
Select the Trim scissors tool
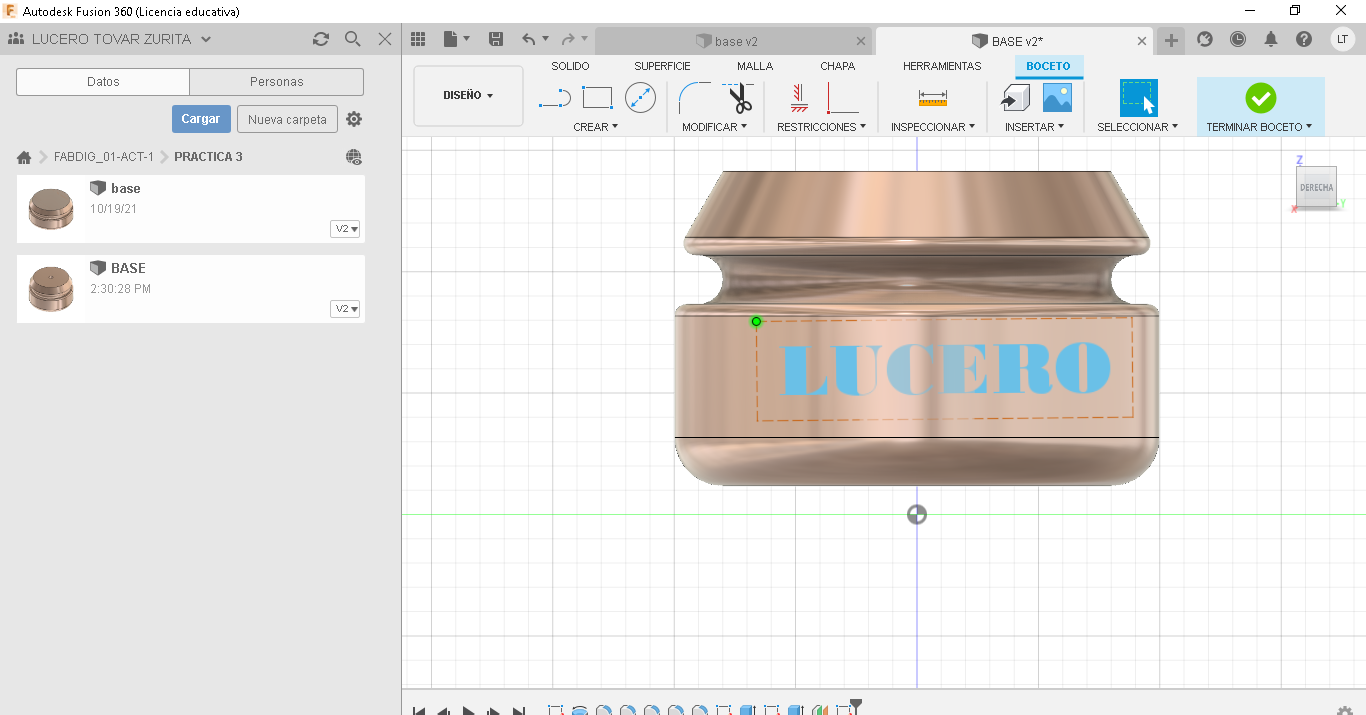[x=739, y=98]
